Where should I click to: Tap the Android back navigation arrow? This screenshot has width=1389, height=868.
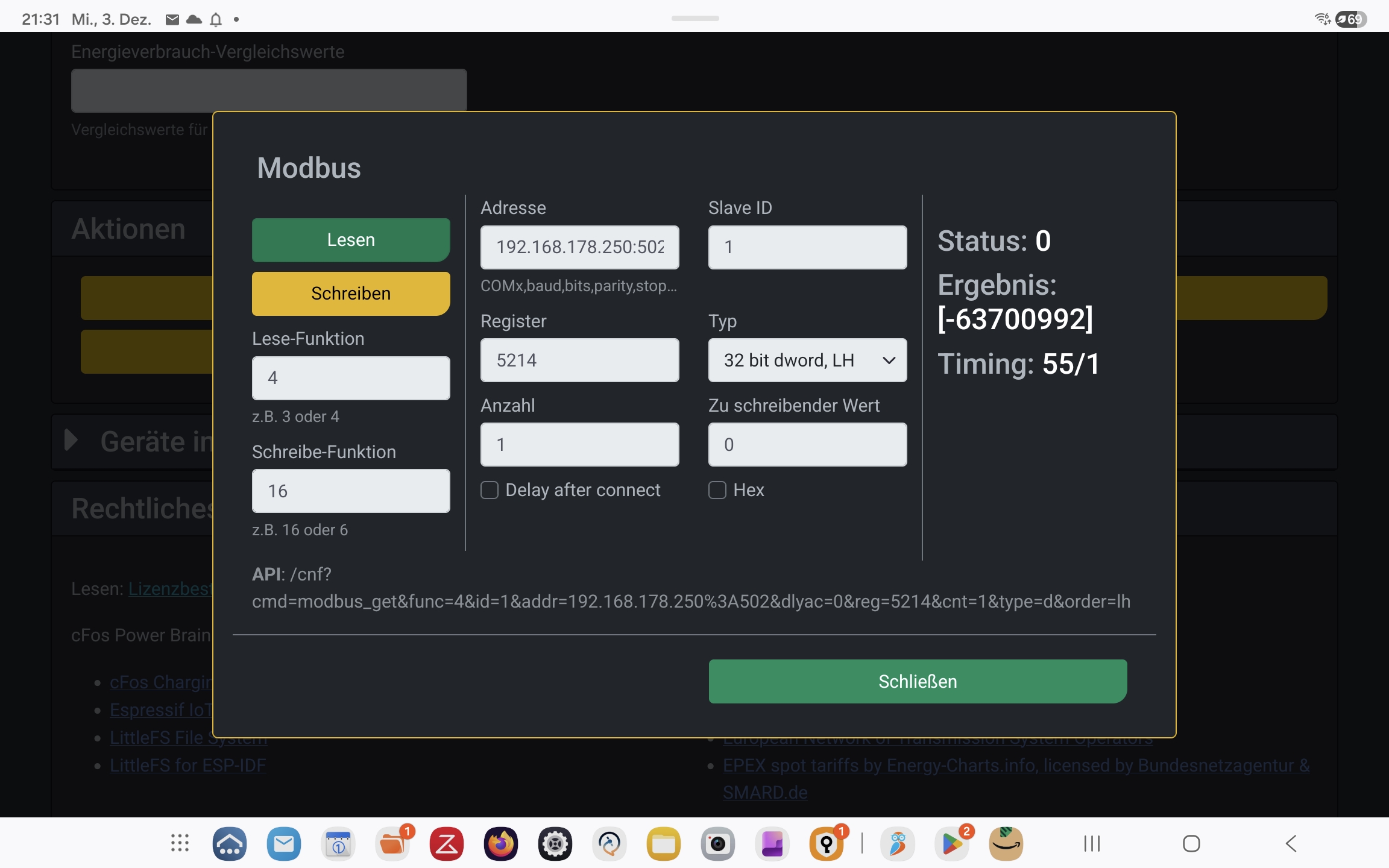point(1291,843)
